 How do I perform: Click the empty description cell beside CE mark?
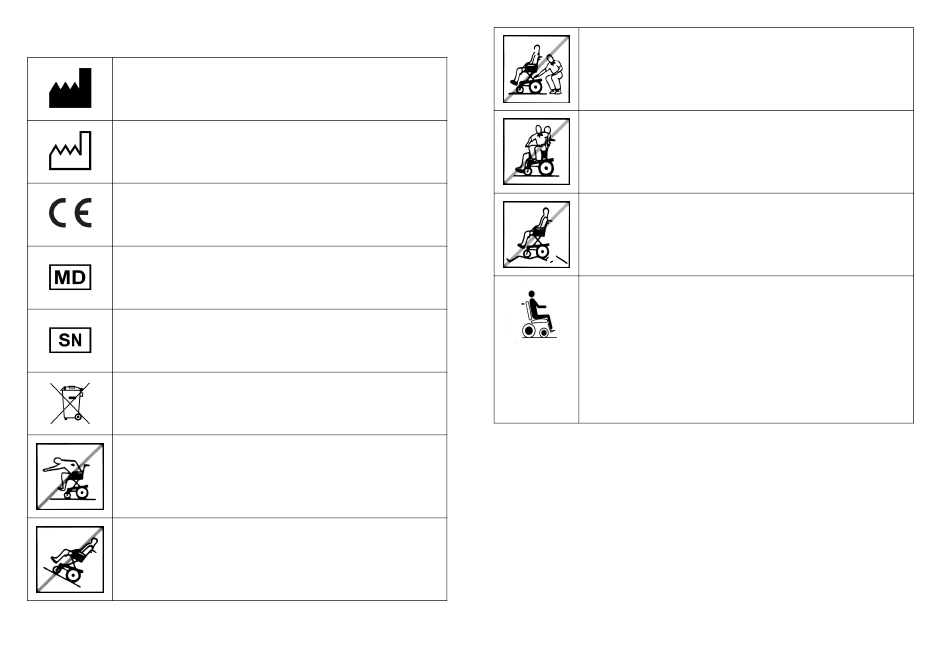(279, 214)
